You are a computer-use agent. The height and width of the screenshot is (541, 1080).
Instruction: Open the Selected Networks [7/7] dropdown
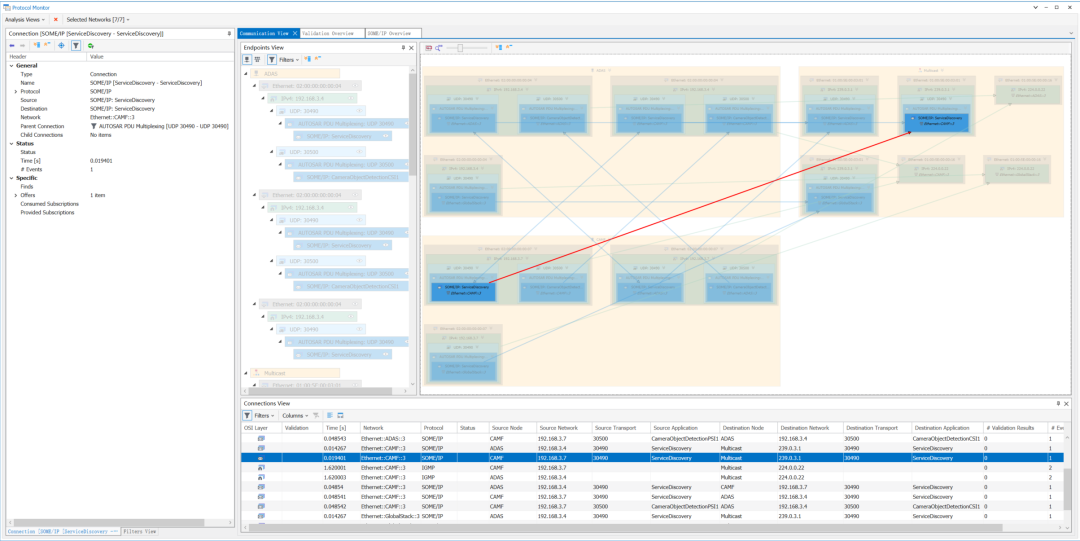(x=98, y=20)
